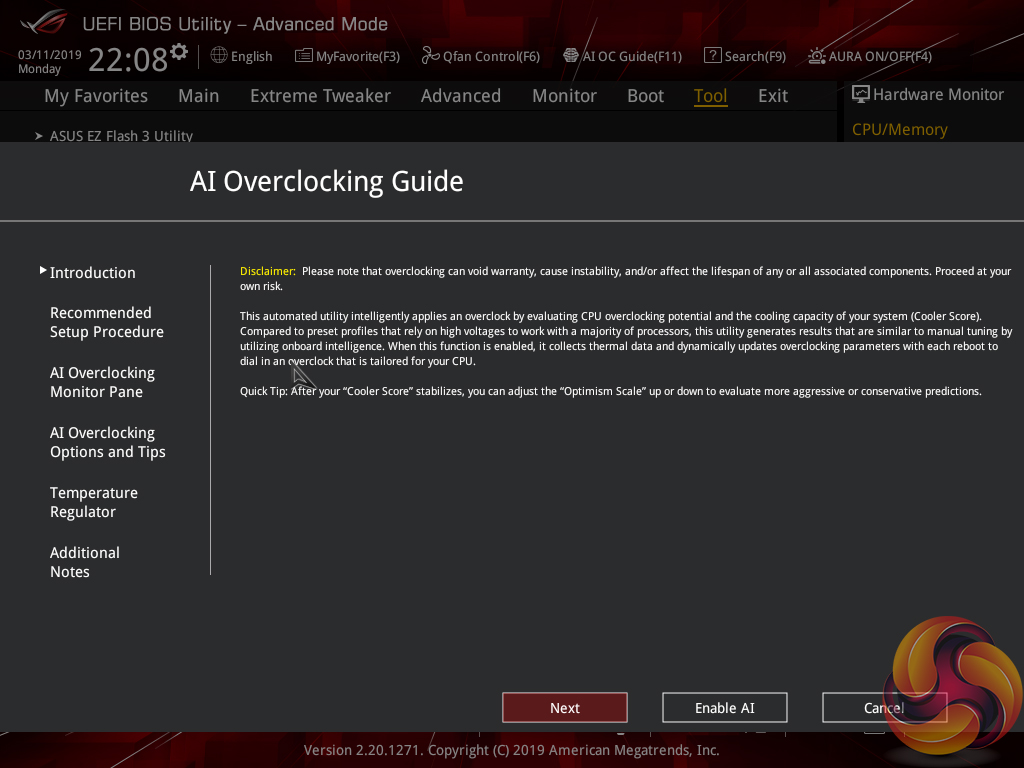1024x768 pixels.
Task: Expand ASUS EZ Flash 3 Utility arrow
Action: pos(39,136)
